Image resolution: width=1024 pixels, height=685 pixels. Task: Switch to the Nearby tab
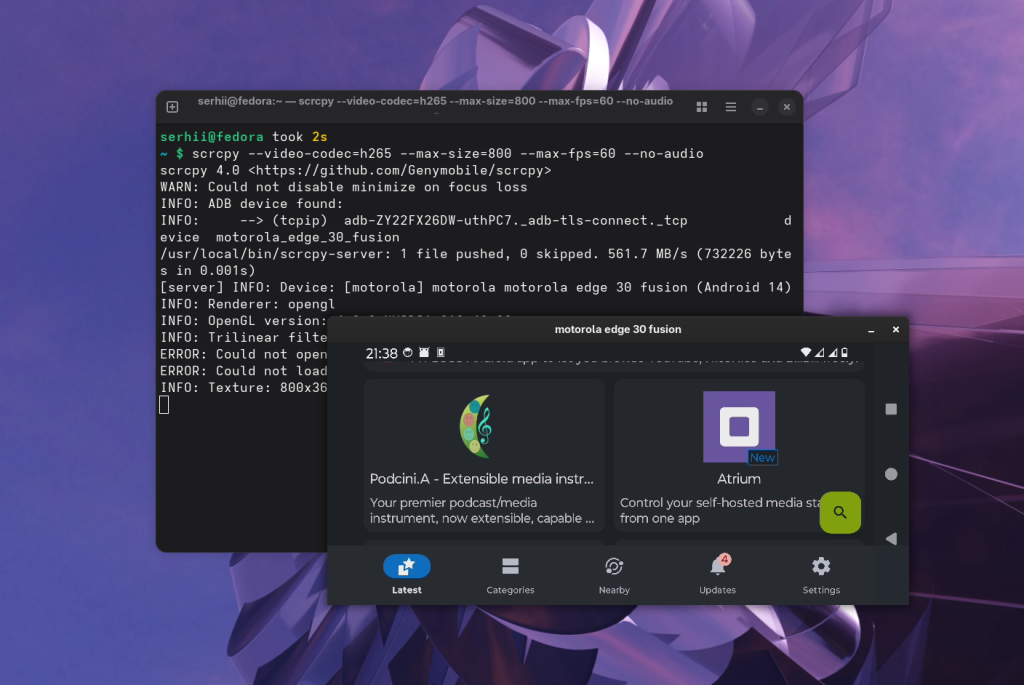coord(614,575)
